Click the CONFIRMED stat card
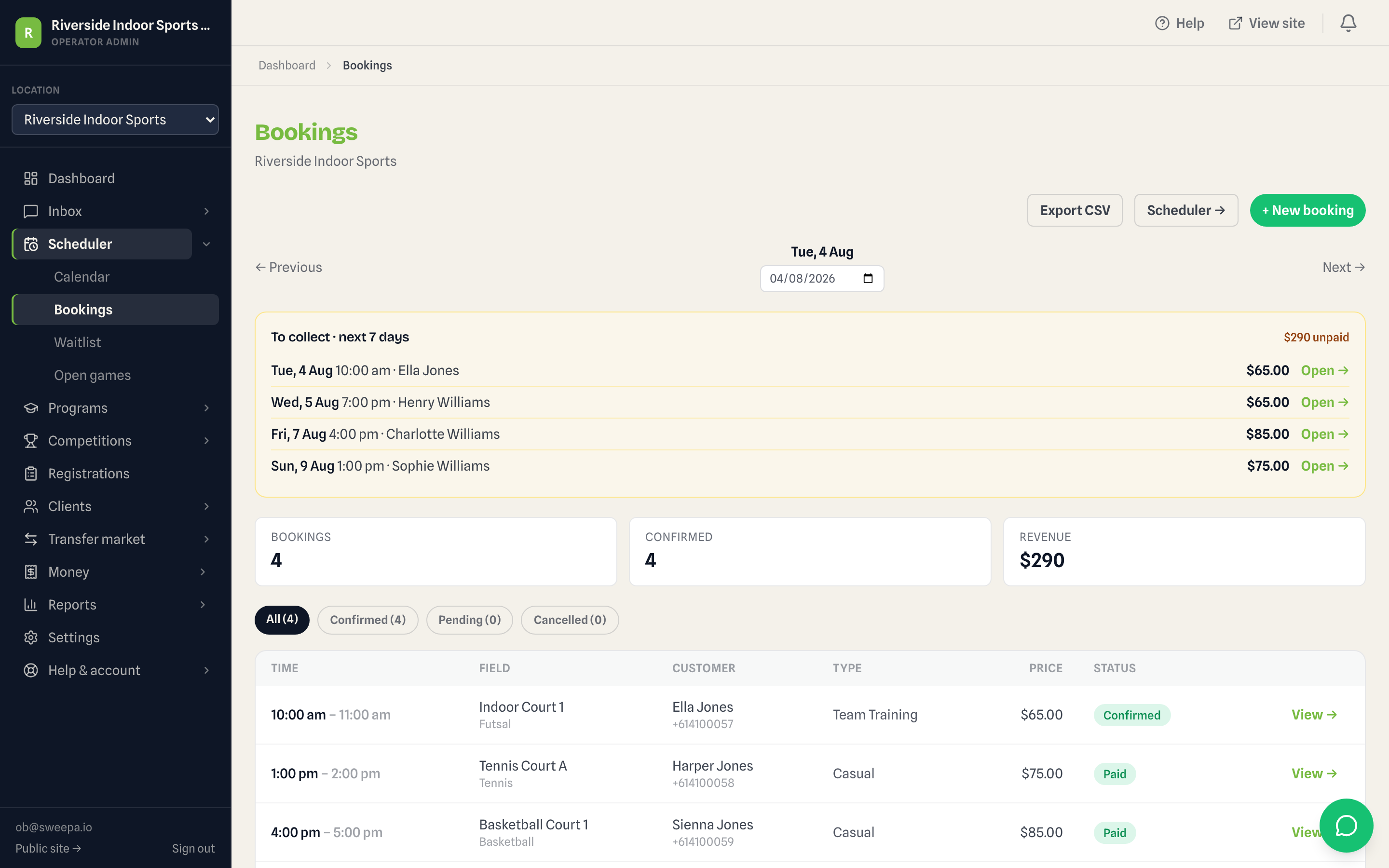 810,552
